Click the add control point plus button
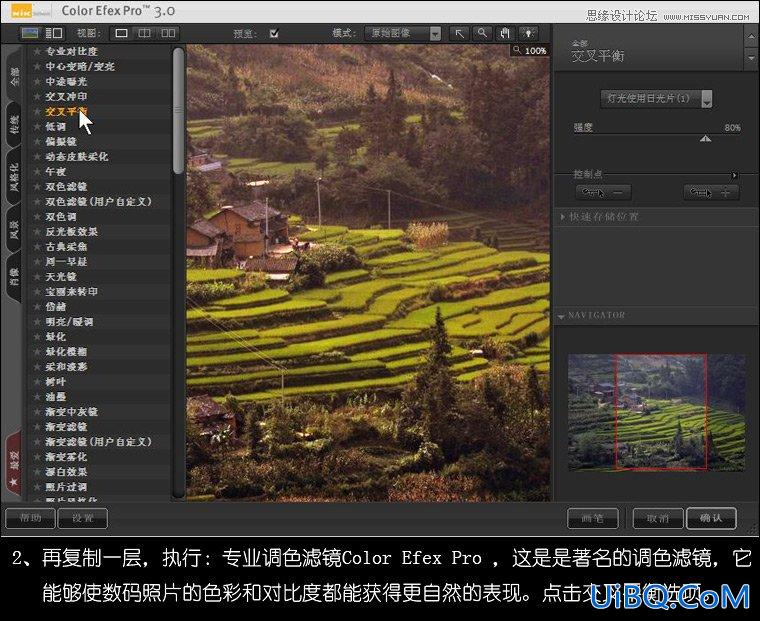The width and height of the screenshot is (760, 621). coord(711,193)
